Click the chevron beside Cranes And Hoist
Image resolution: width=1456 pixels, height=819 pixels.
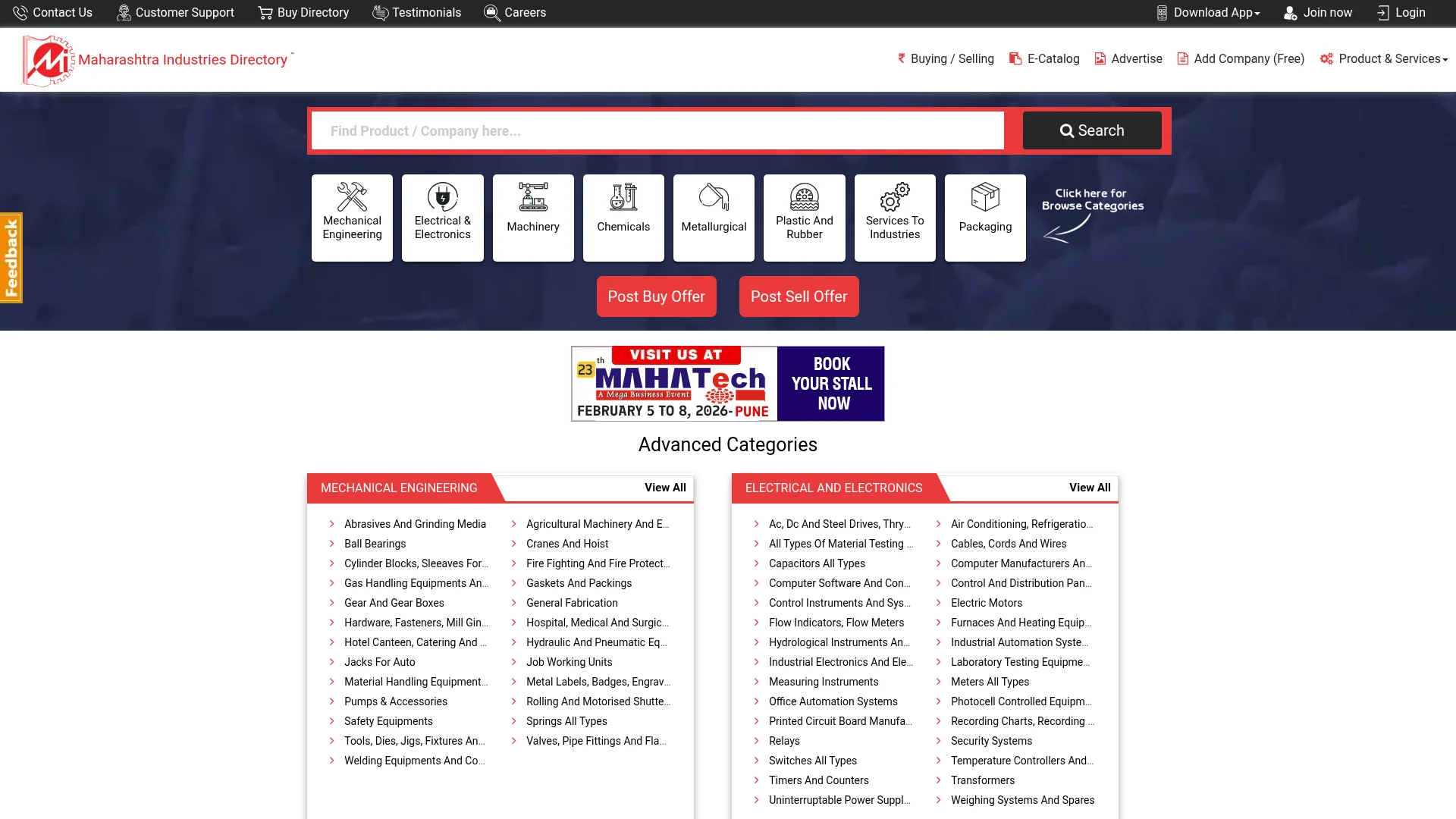coord(513,543)
